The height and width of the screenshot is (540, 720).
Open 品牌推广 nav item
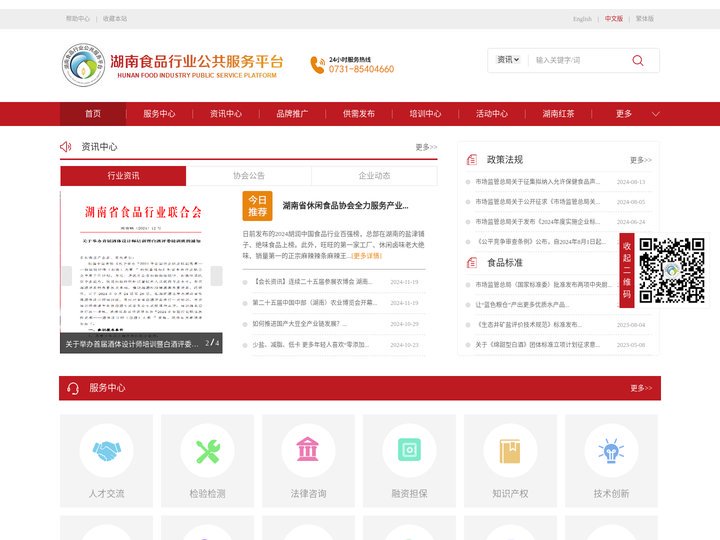click(292, 113)
